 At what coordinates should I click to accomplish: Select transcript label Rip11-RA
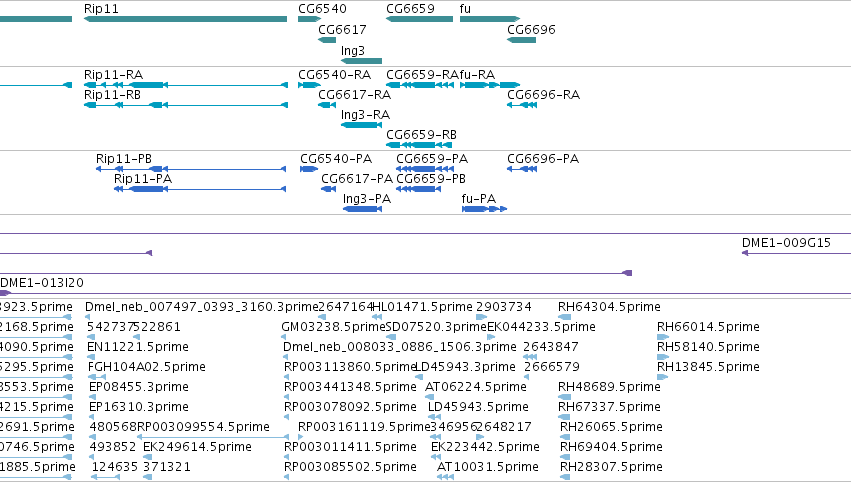point(113,75)
